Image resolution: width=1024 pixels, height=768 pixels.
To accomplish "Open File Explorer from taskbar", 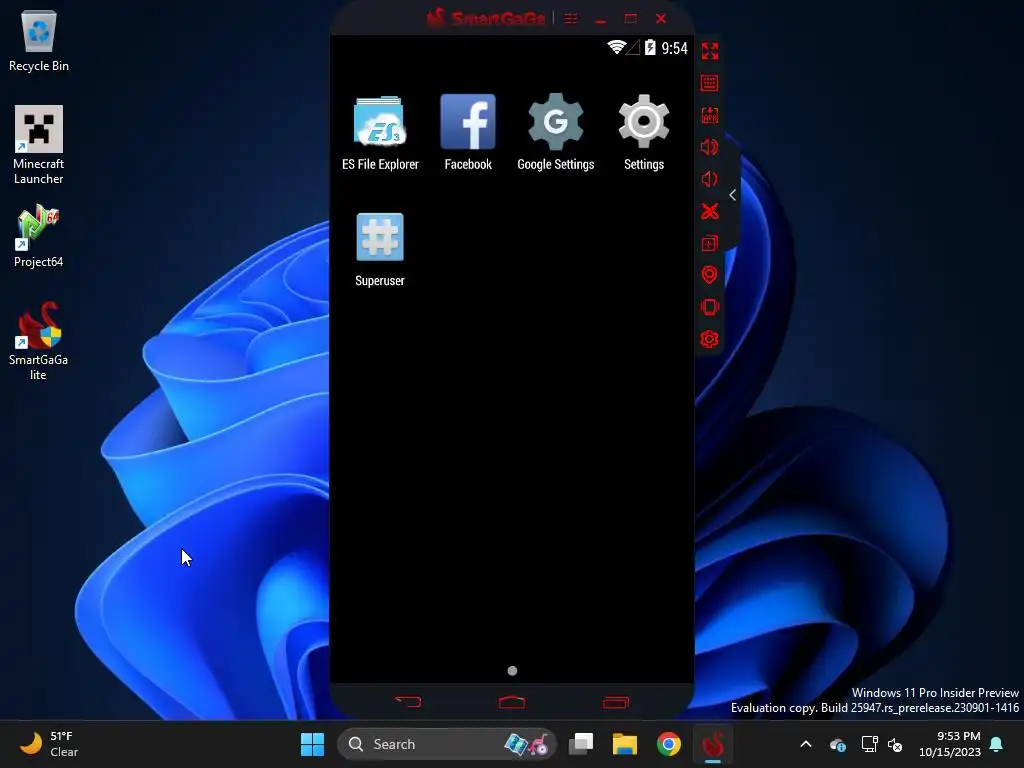I will click(x=624, y=744).
